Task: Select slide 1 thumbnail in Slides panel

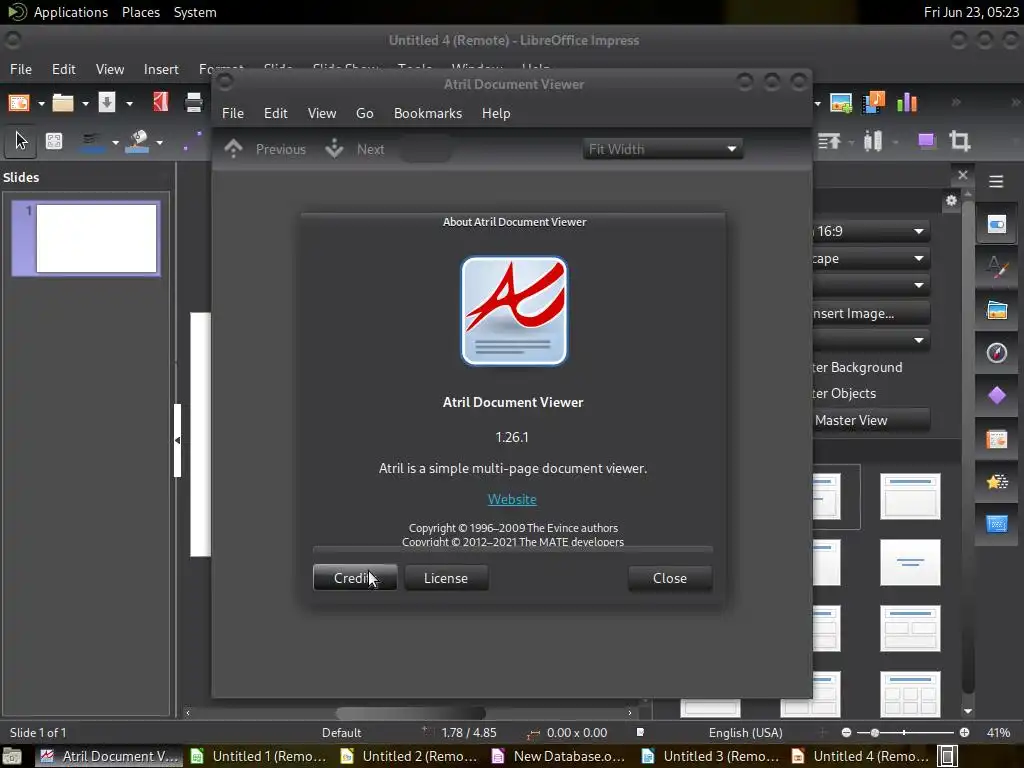Action: click(86, 238)
